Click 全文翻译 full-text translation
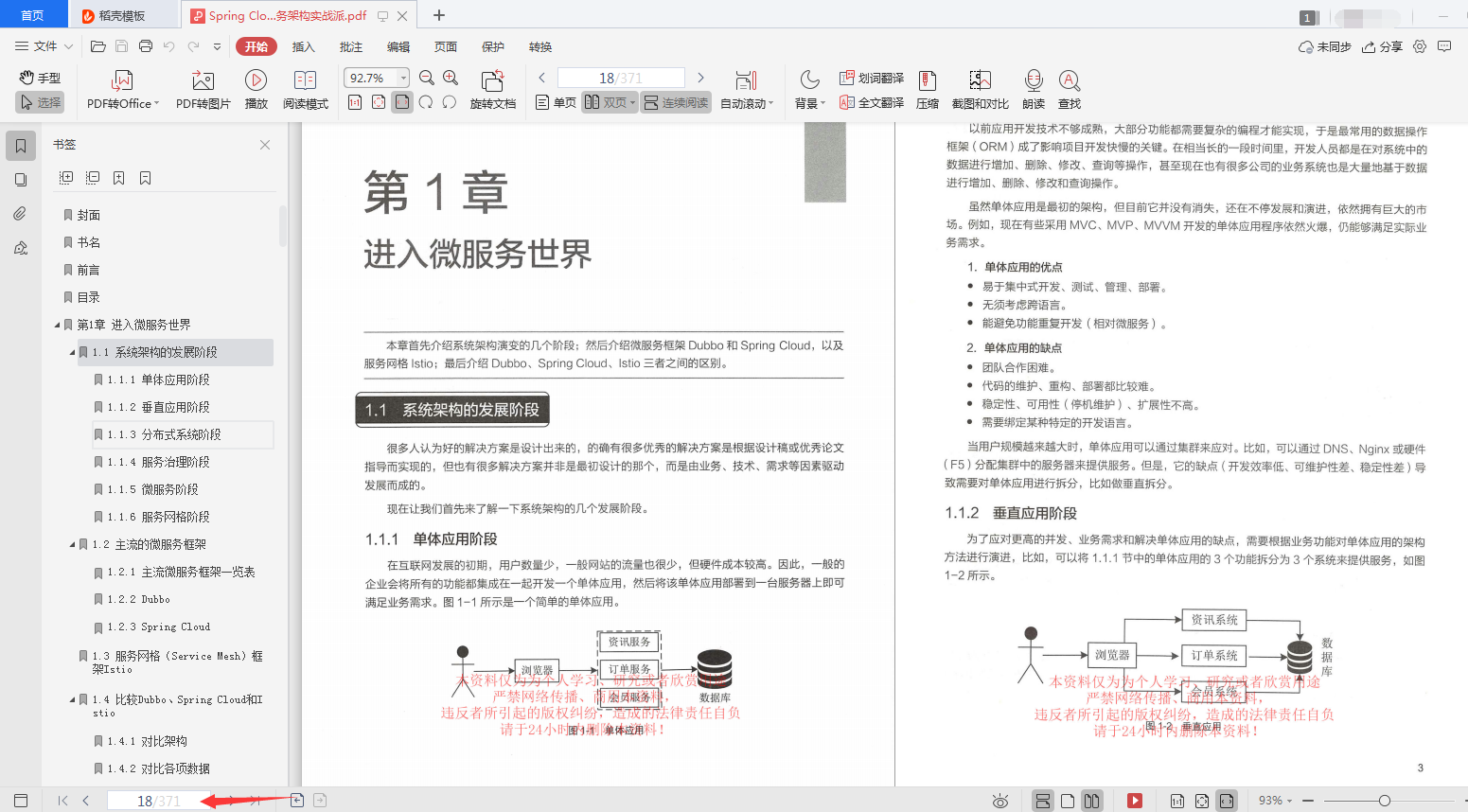This screenshot has height=812, width=1468. click(872, 102)
